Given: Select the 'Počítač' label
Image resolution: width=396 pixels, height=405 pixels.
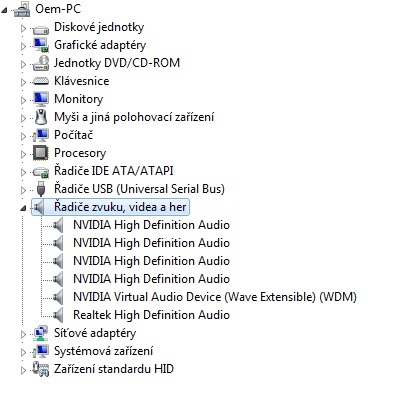Looking at the screenshot, I should (x=73, y=135).
